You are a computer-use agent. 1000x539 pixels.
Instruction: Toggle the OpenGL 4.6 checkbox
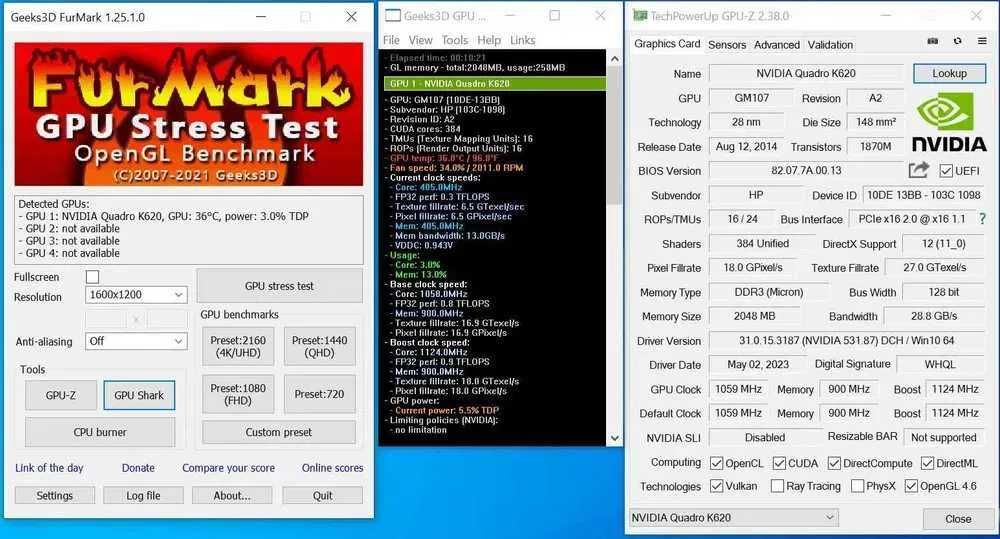[911, 486]
